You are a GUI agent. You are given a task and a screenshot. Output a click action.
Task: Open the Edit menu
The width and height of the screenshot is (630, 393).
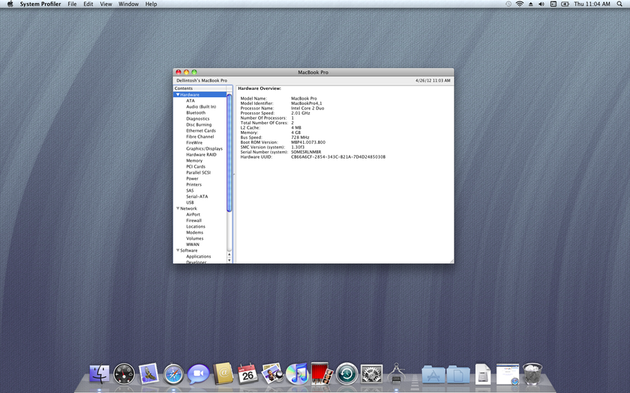coord(88,4)
